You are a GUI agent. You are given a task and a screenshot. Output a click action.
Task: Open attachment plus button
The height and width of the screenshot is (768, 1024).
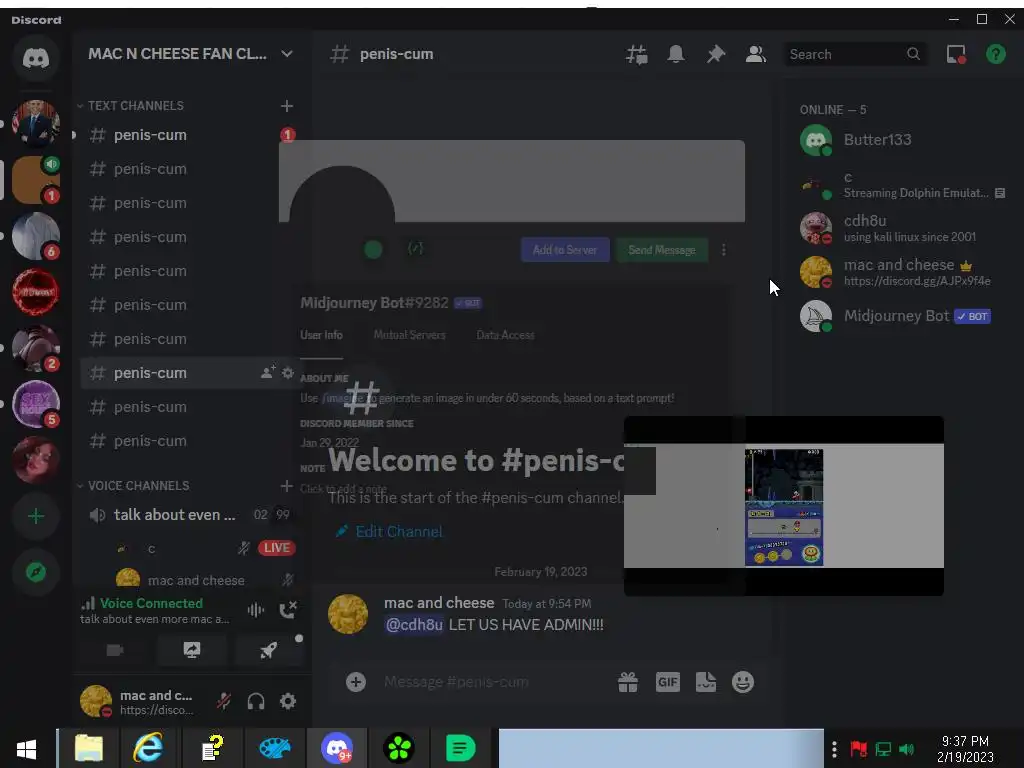pos(356,682)
